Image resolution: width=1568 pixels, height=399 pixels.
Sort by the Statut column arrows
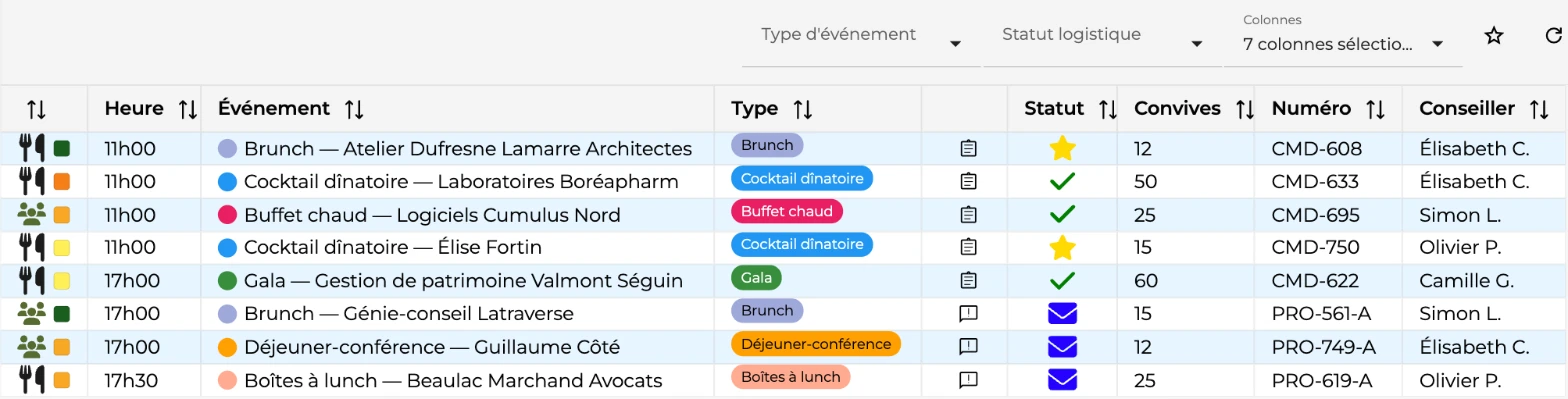tap(1108, 109)
